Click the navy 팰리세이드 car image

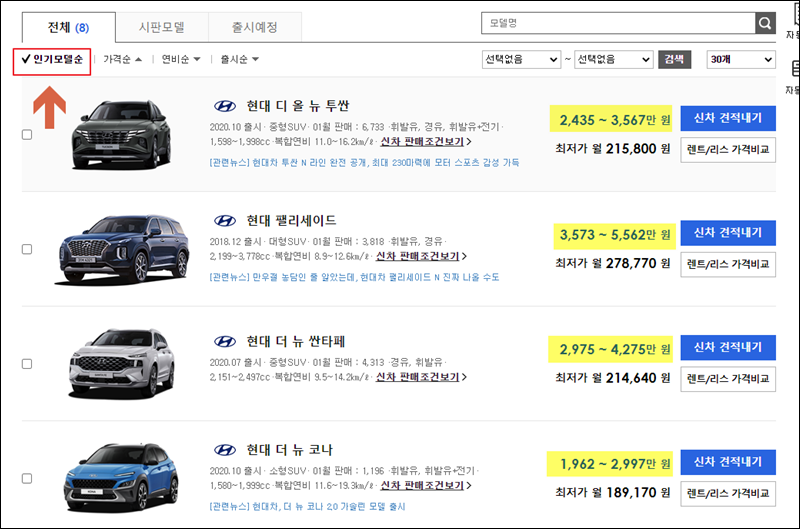(124, 249)
